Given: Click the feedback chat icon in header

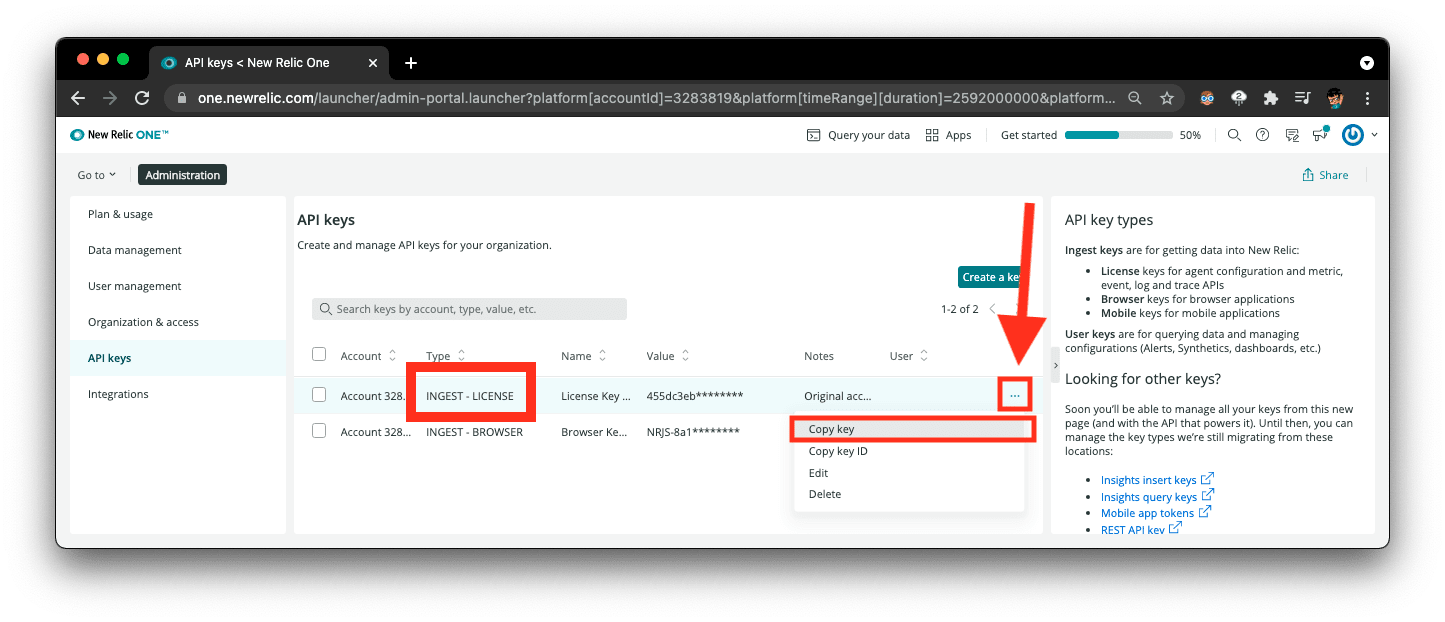Looking at the screenshot, I should pos(1292,135).
